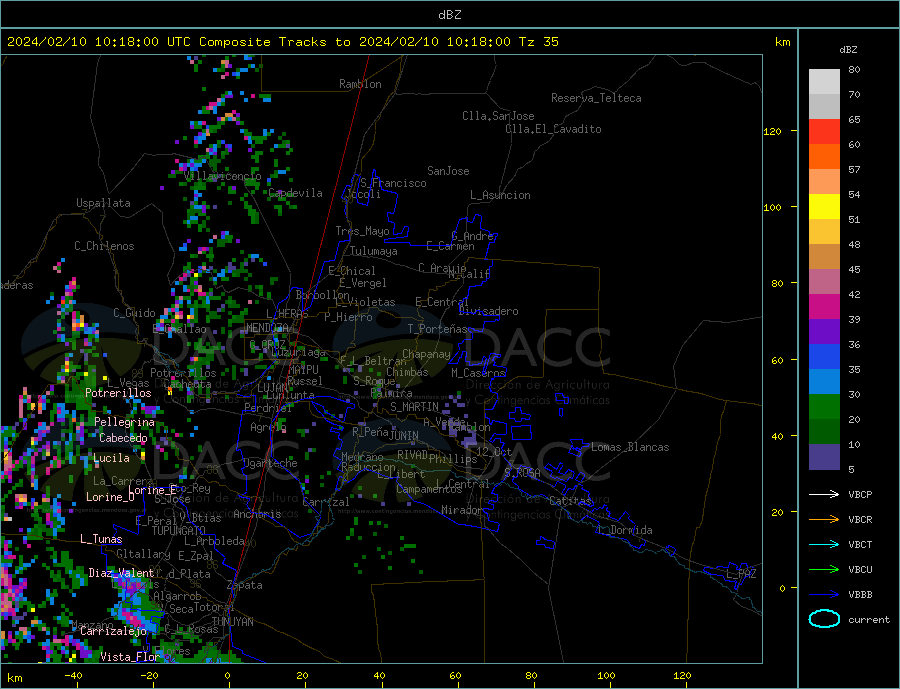The image size is (900, 689).
Task: Click the S_Francisco label
Action: [393, 183]
